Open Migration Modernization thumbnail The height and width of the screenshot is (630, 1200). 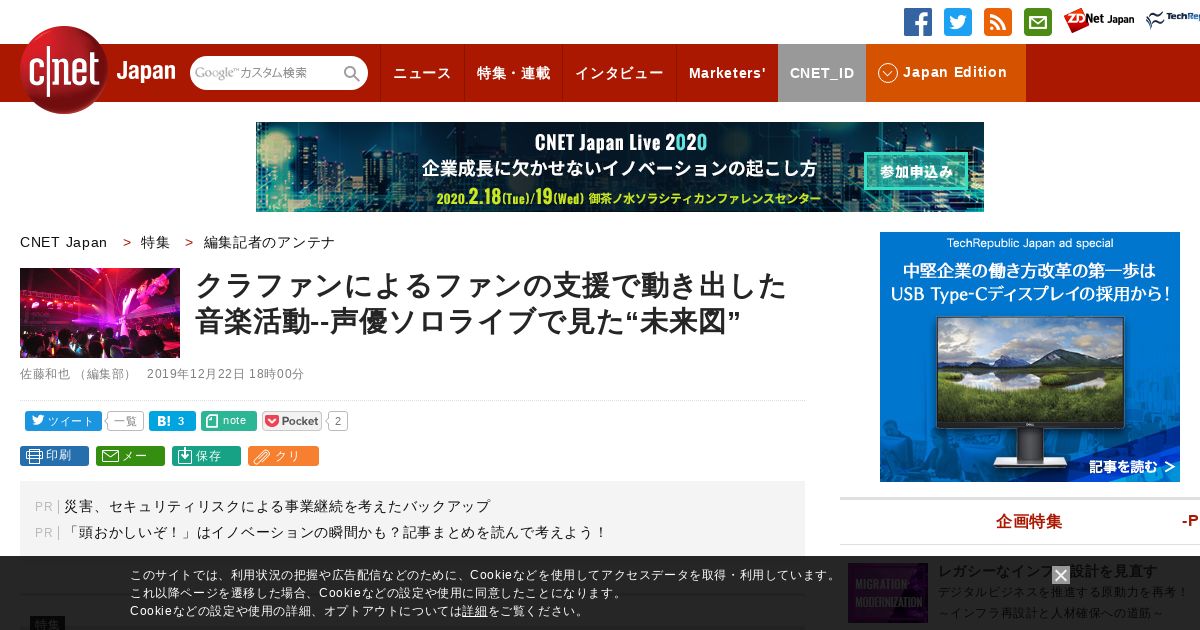pyautogui.click(x=888, y=592)
